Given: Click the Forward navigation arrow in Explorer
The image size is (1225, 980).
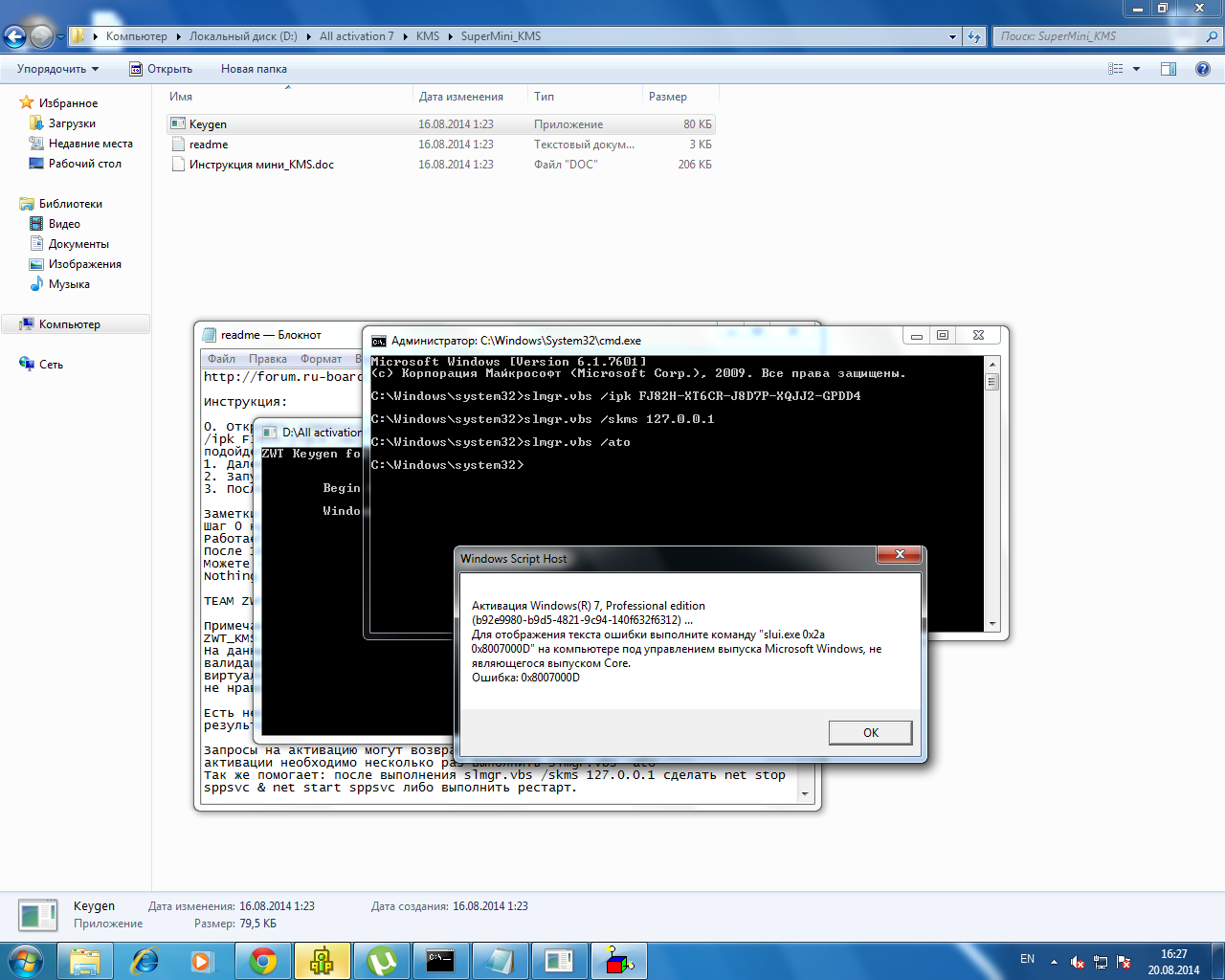Looking at the screenshot, I should tap(42, 36).
